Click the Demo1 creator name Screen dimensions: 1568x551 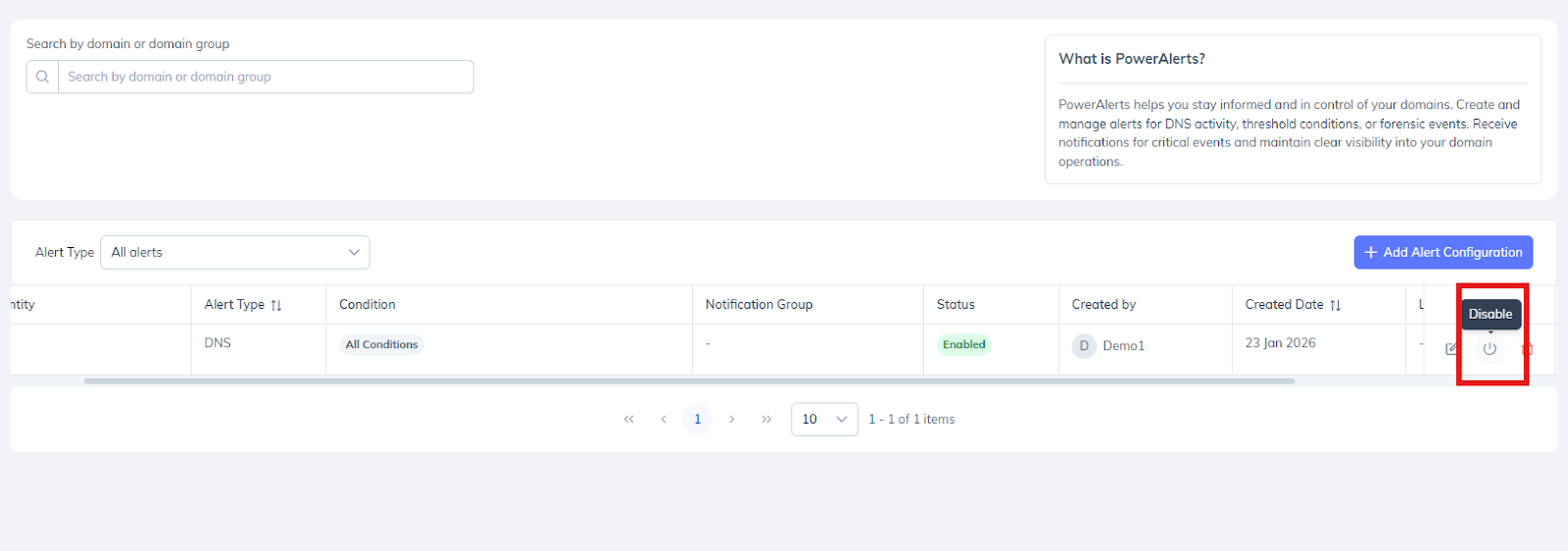coord(1123,346)
